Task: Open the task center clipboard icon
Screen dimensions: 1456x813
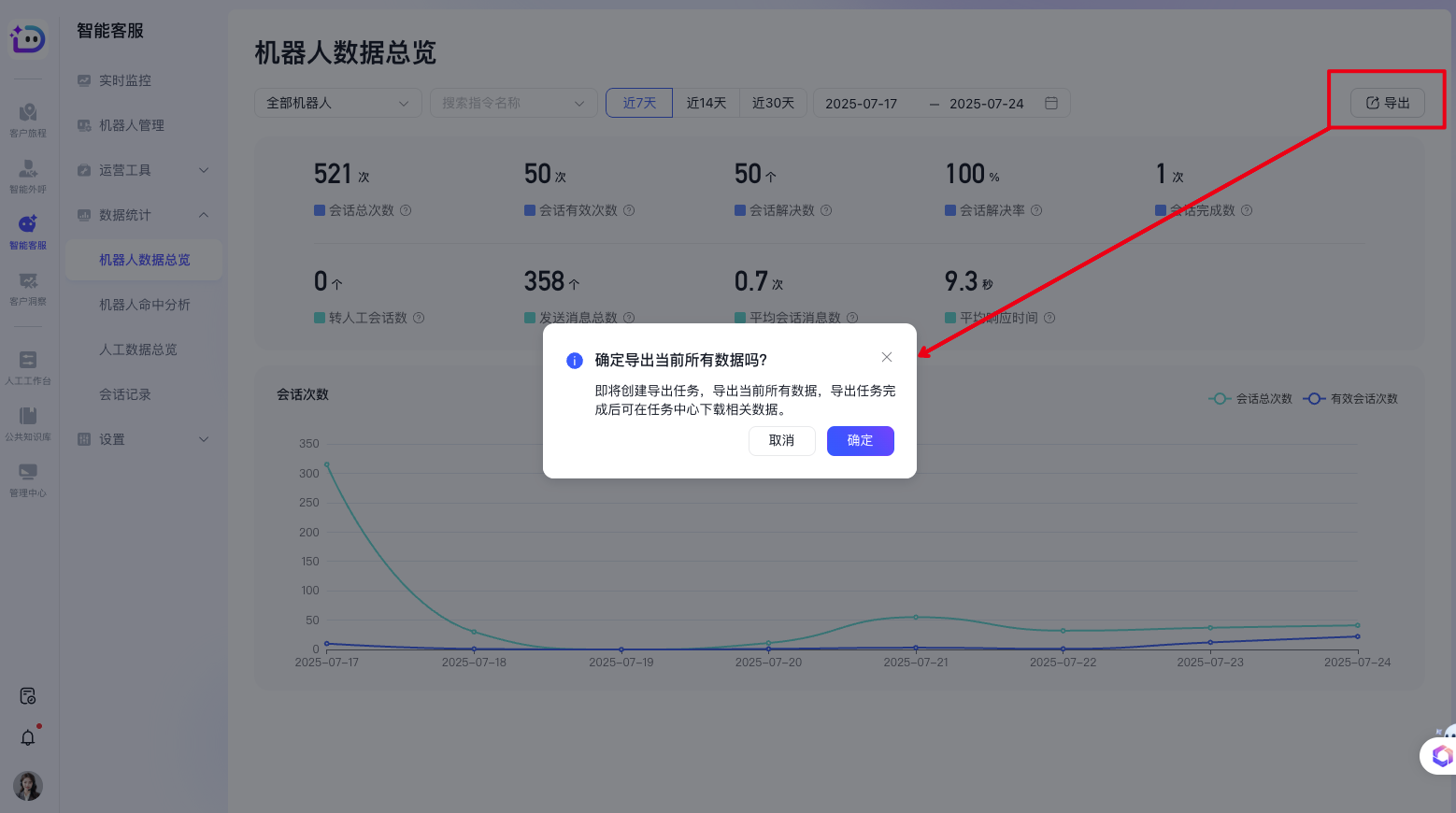Action: [27, 695]
